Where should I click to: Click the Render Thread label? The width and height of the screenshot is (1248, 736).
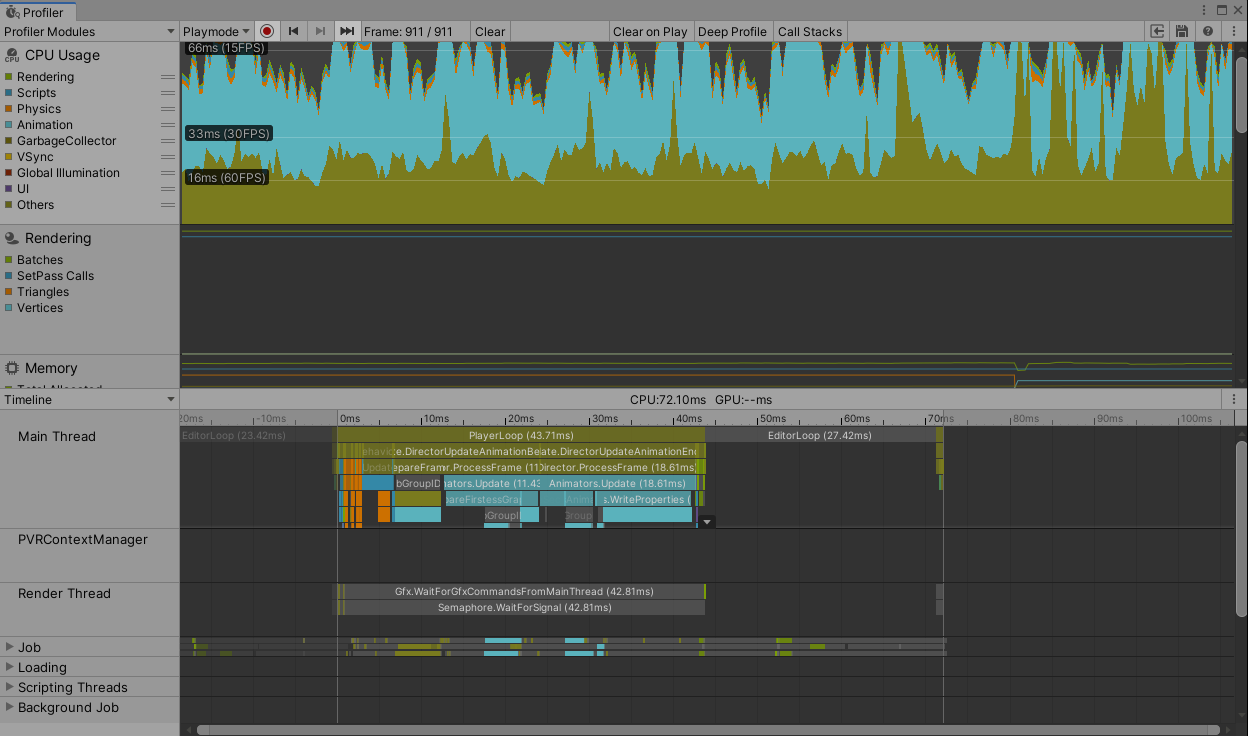tap(64, 593)
